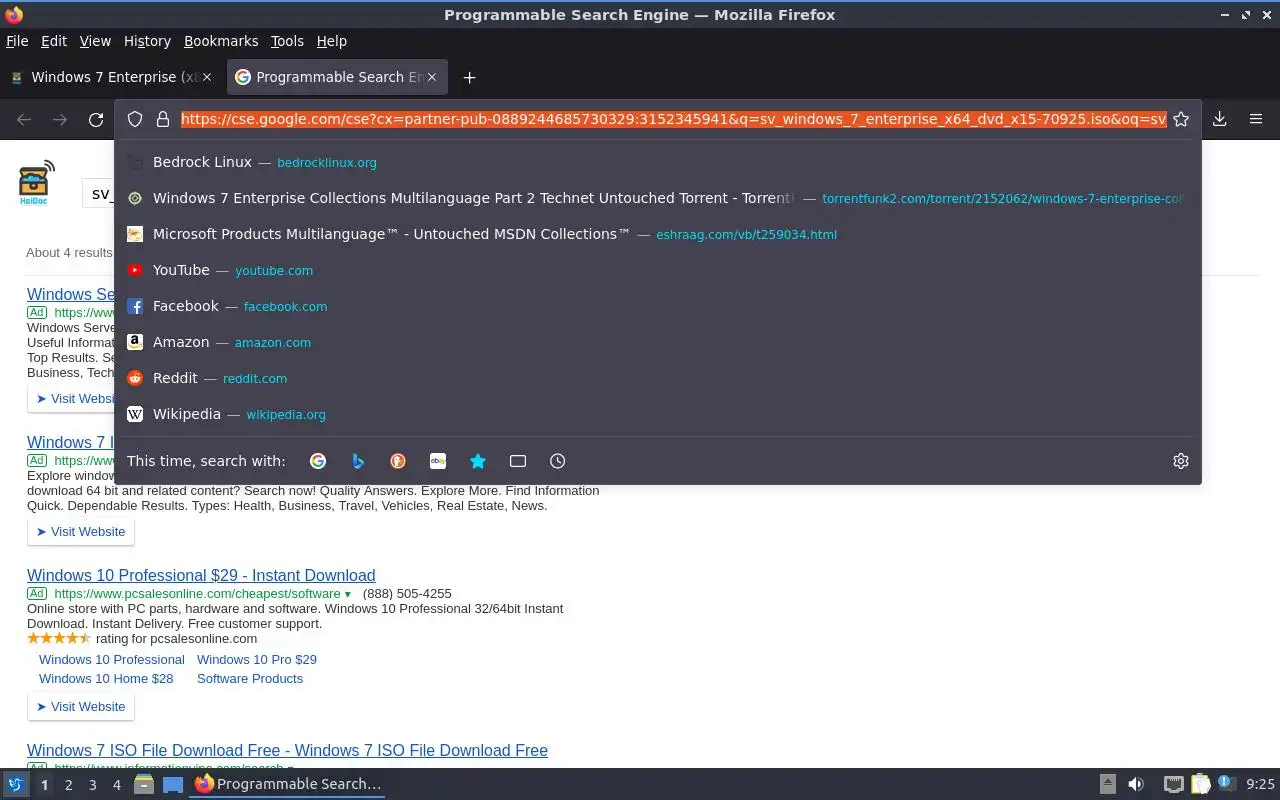Select the YouTube suggestion
This screenshot has height=800, width=1280.
(x=658, y=270)
